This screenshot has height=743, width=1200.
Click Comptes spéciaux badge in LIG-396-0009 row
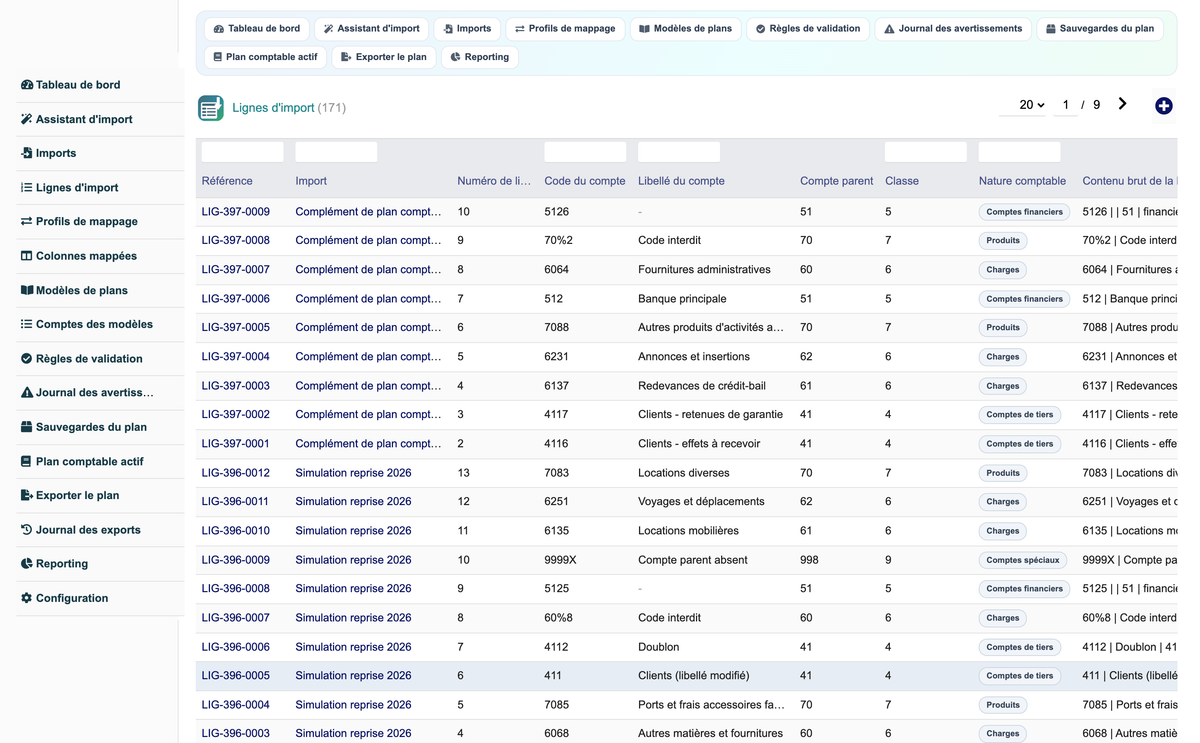pos(1022,560)
